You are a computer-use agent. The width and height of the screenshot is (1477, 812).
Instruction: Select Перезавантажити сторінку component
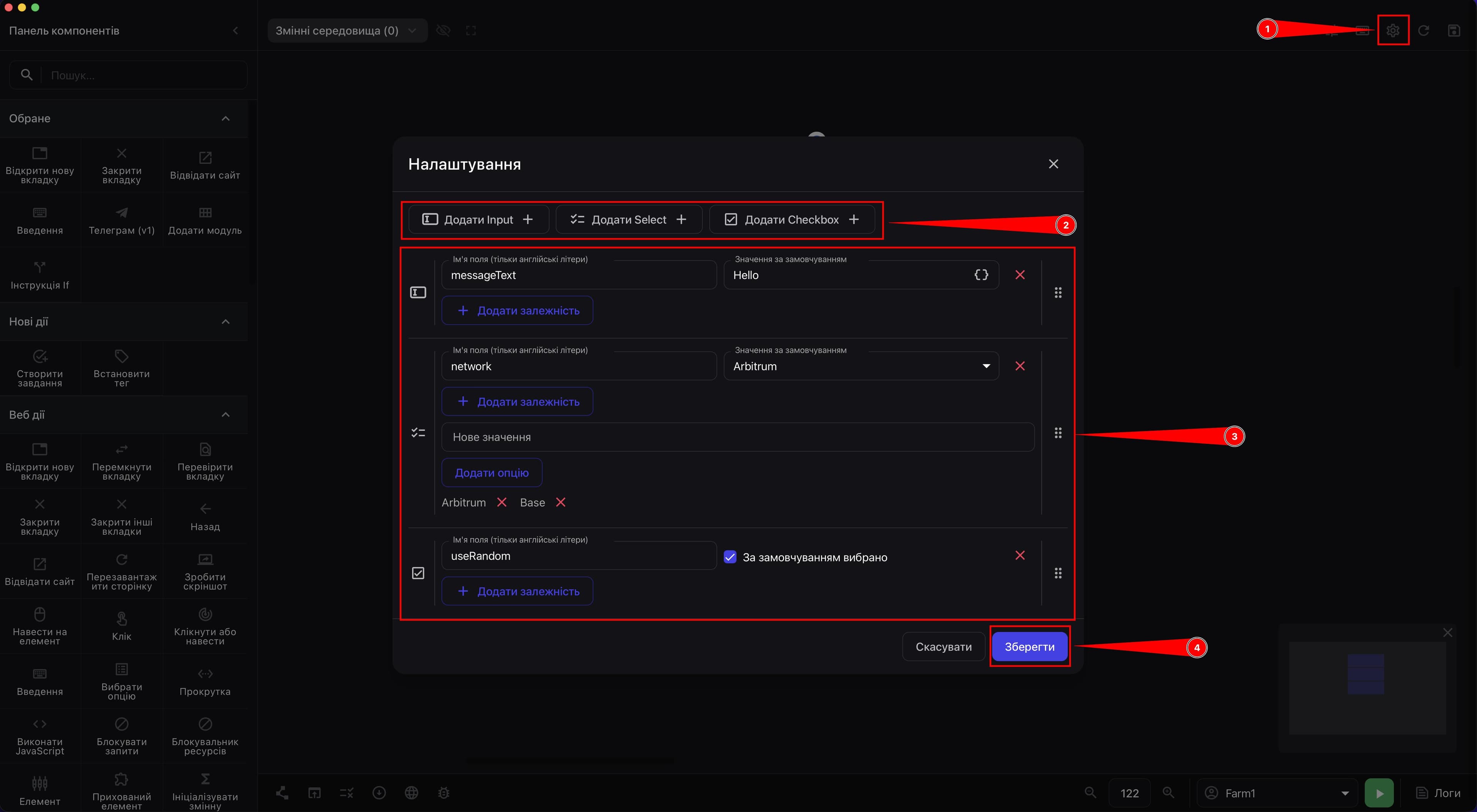pyautogui.click(x=122, y=571)
